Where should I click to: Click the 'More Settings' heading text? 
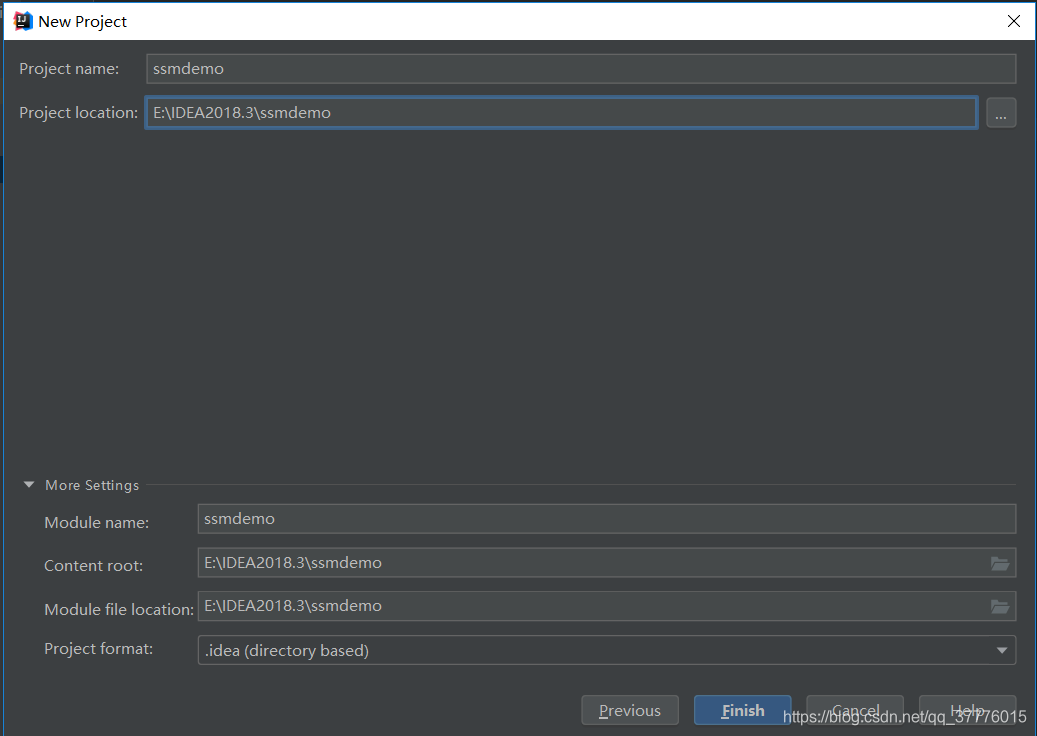(92, 485)
